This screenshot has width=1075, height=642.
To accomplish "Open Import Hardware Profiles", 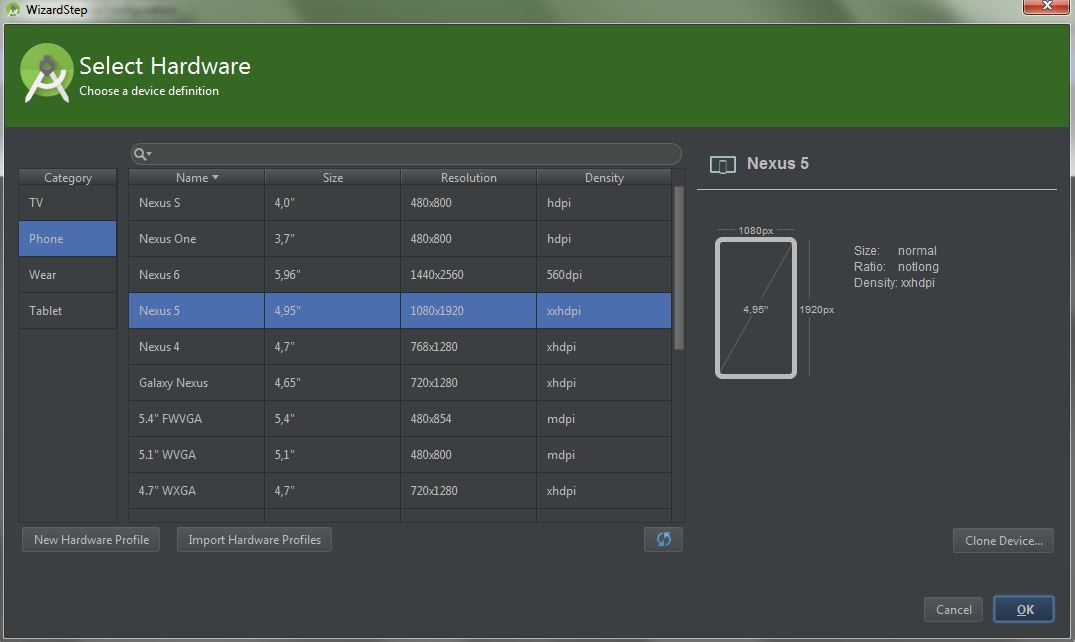I will pyautogui.click(x=254, y=540).
